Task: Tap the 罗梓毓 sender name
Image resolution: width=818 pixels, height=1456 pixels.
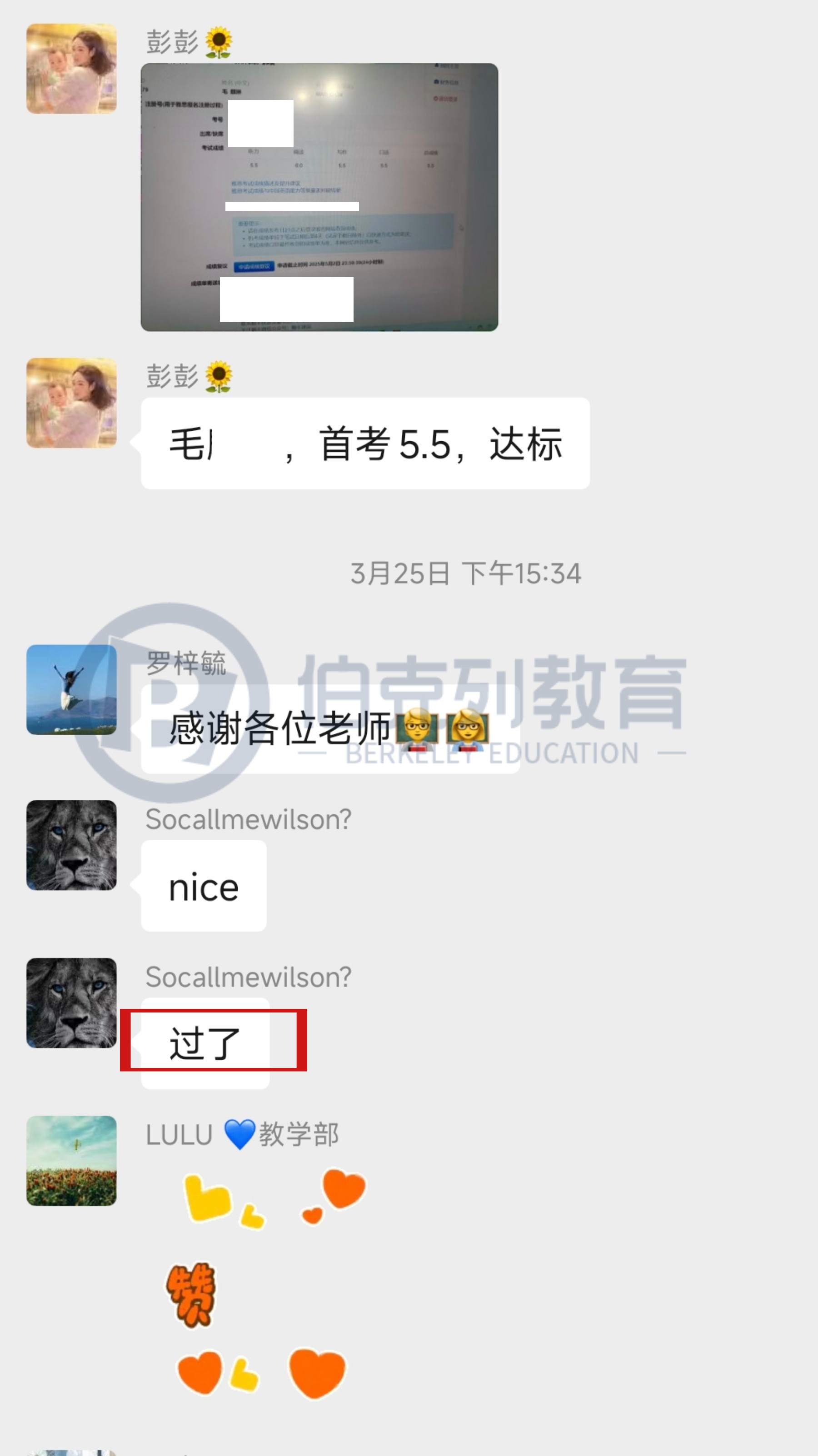Action: [186, 663]
